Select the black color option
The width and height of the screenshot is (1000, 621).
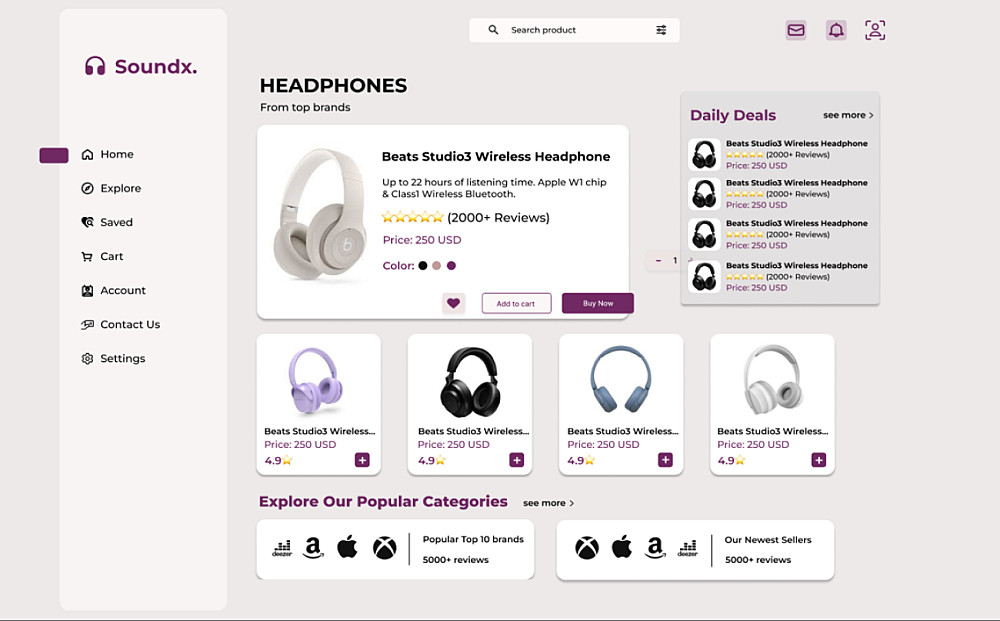tap(423, 265)
